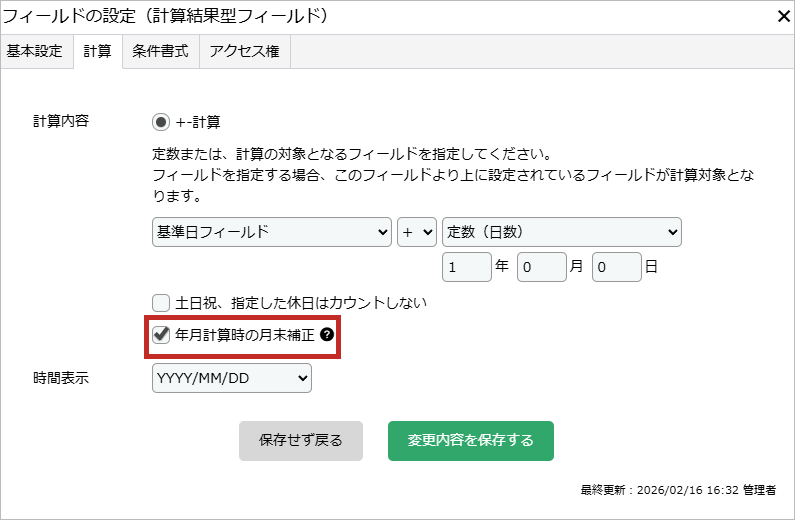Click the help question mark icon
The width and height of the screenshot is (795, 520).
coord(326,337)
